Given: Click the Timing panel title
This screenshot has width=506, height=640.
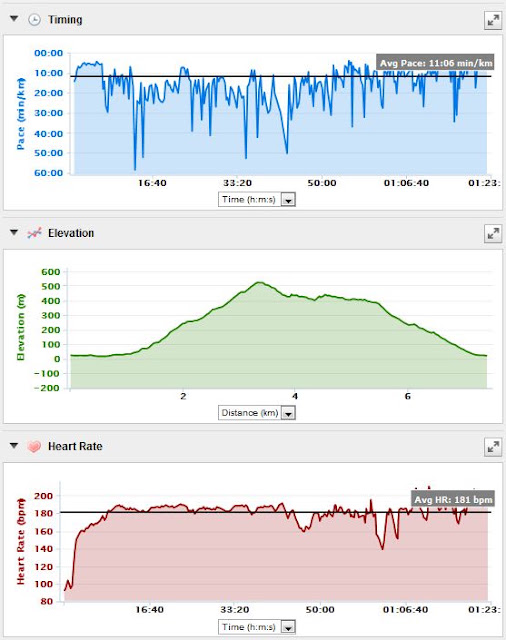Looking at the screenshot, I should click(65, 20).
